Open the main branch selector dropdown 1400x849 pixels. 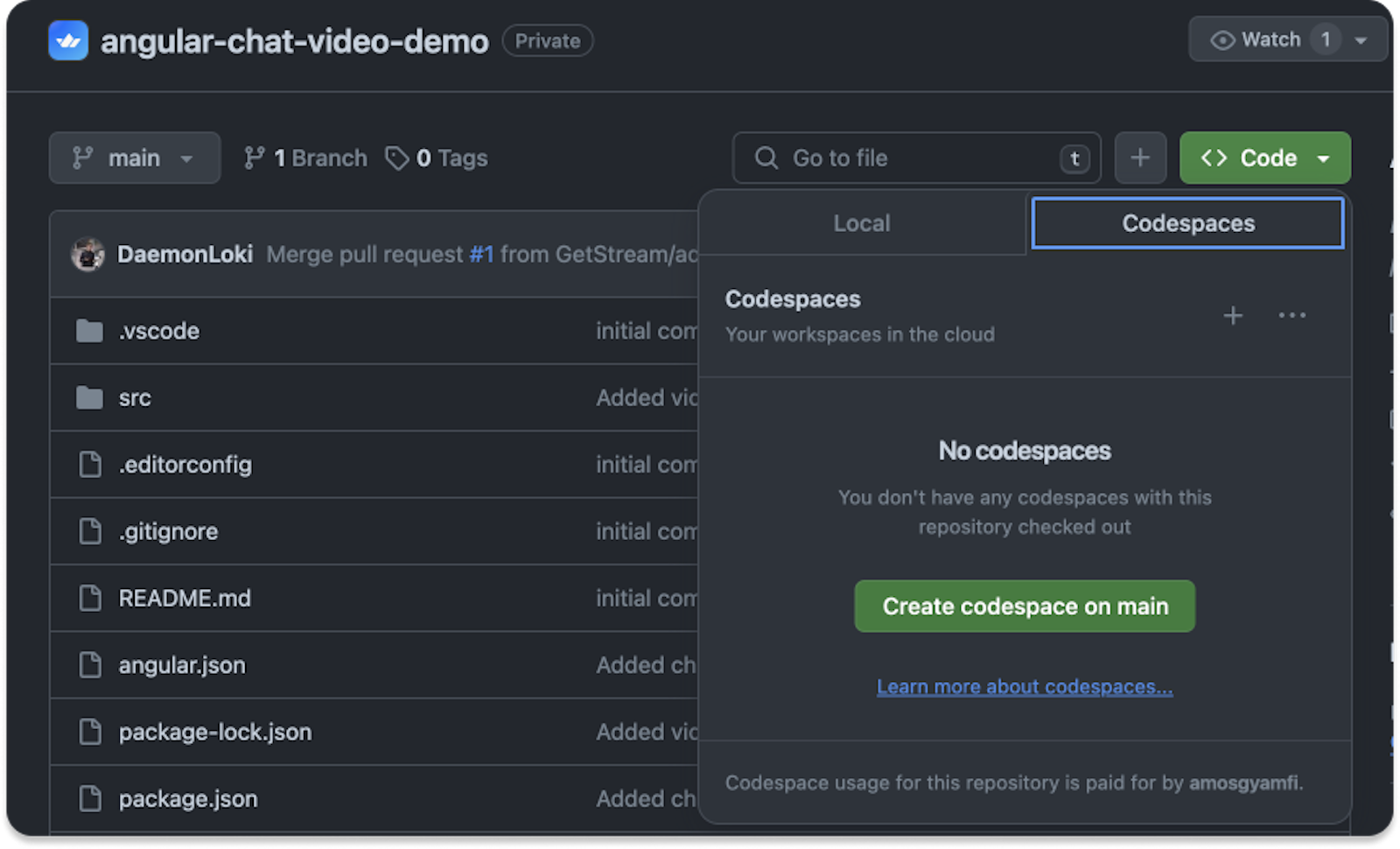(x=134, y=158)
